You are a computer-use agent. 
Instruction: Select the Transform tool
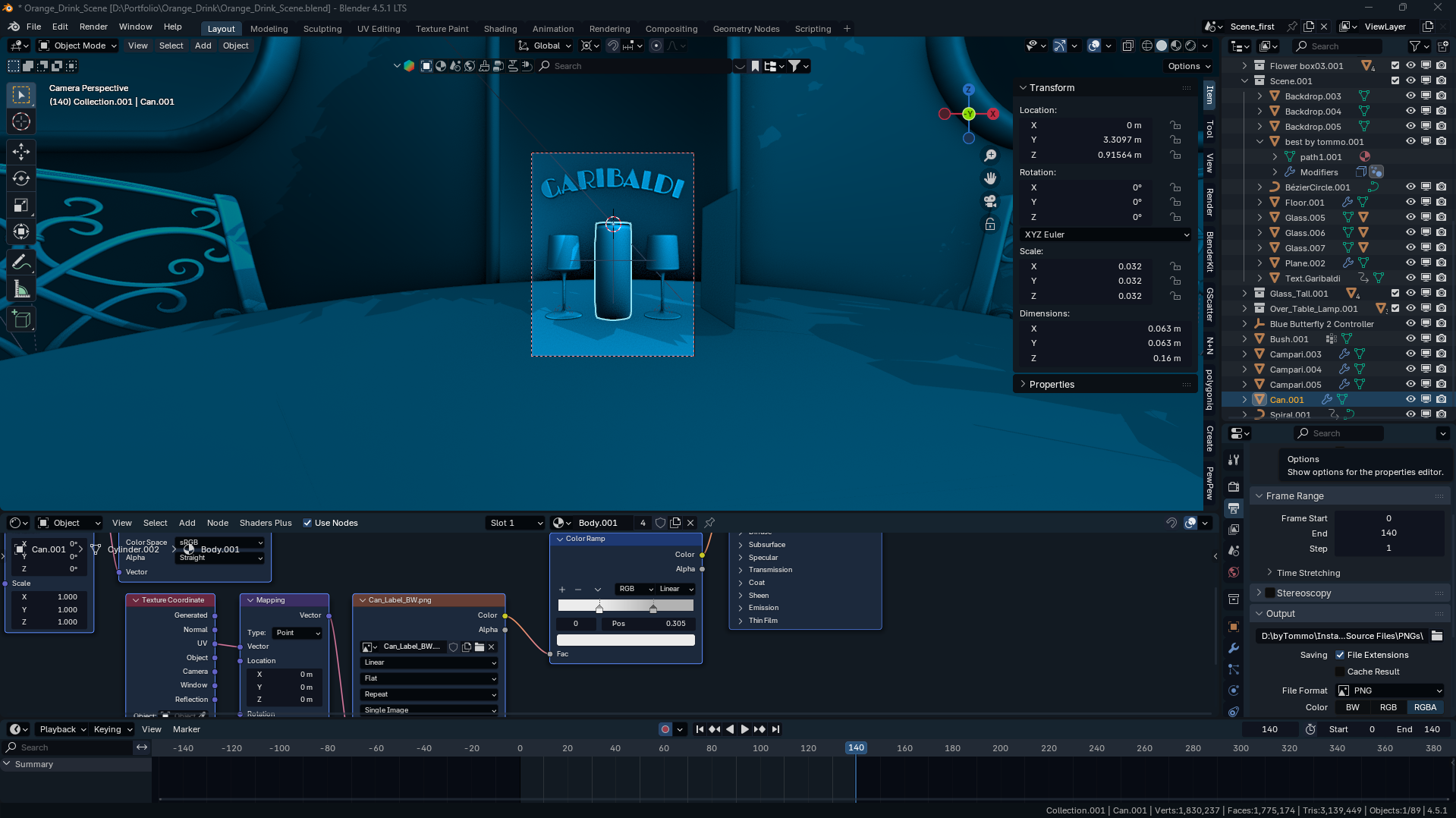[21, 232]
